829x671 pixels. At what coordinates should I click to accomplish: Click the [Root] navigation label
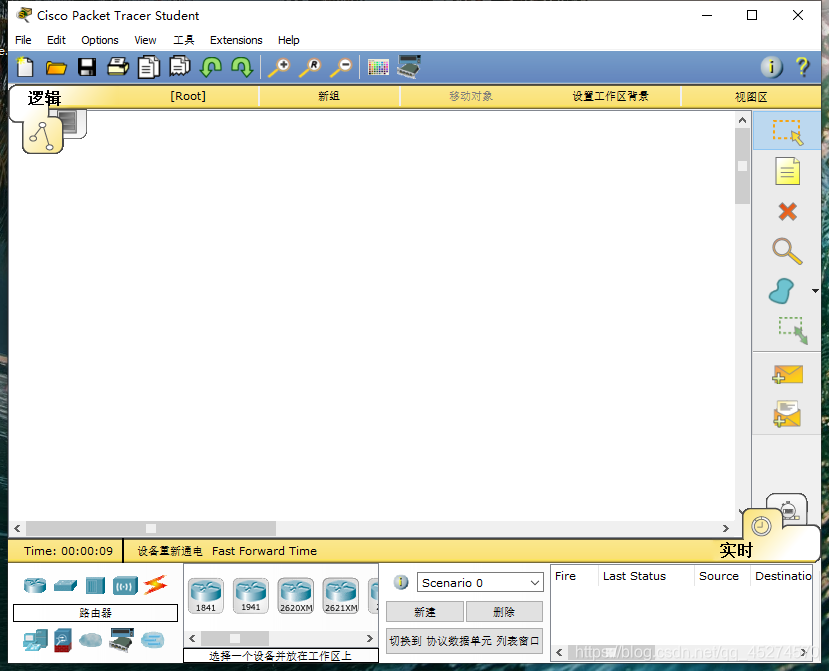tap(188, 96)
